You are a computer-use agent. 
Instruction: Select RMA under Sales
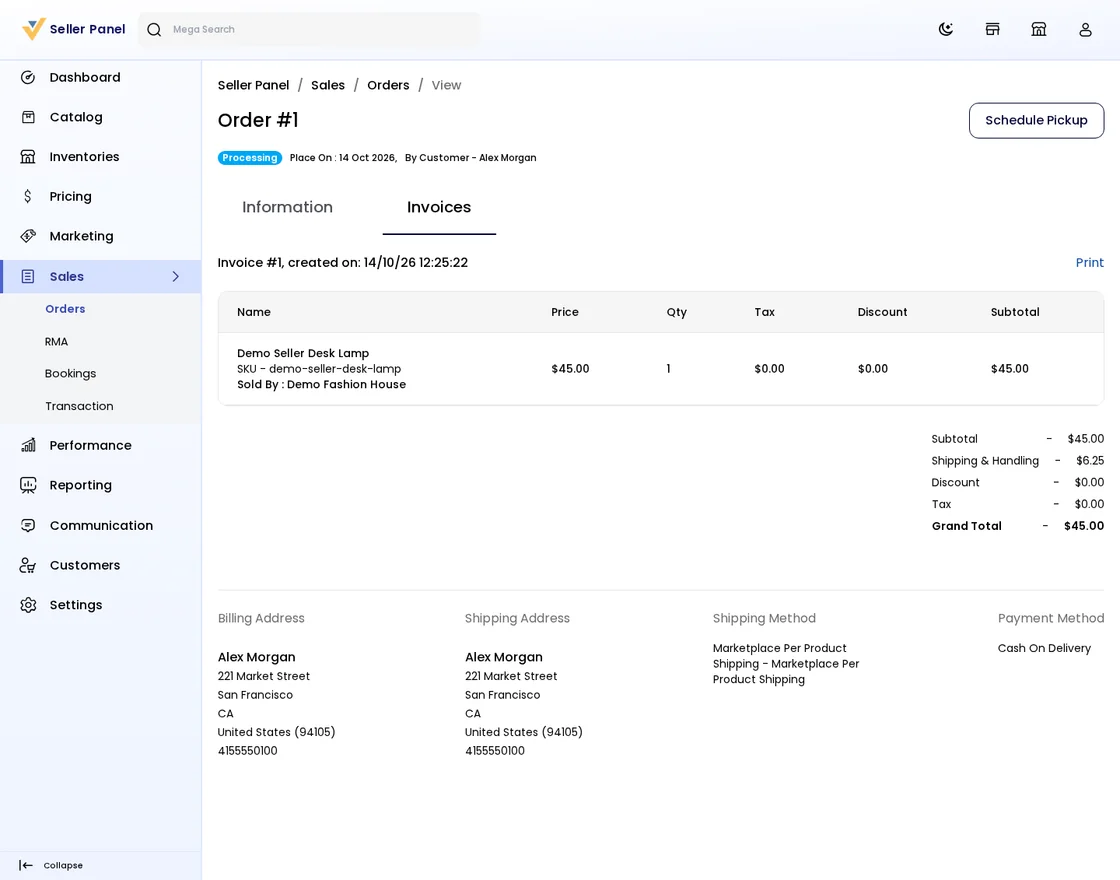click(x=56, y=341)
